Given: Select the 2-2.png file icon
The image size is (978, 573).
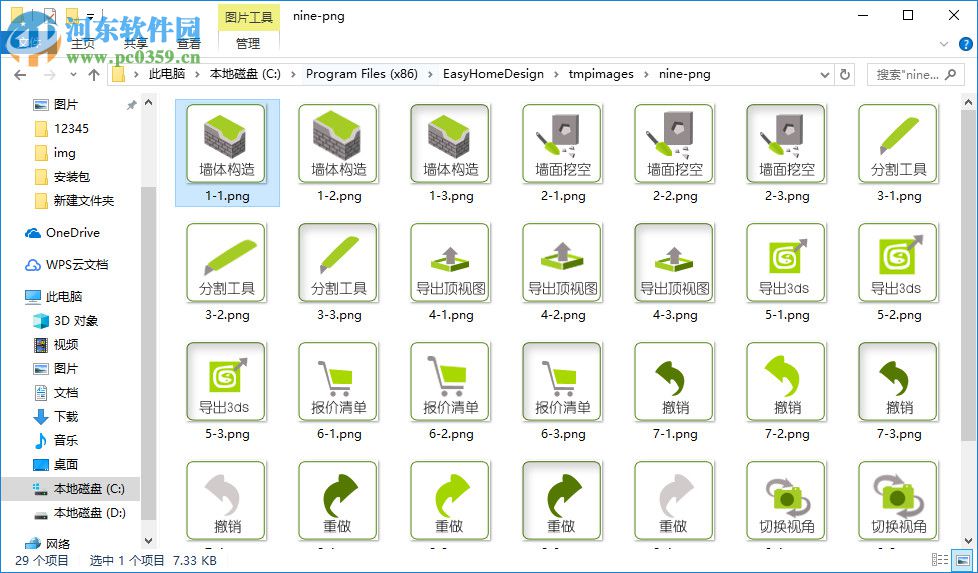Looking at the screenshot, I should (675, 143).
